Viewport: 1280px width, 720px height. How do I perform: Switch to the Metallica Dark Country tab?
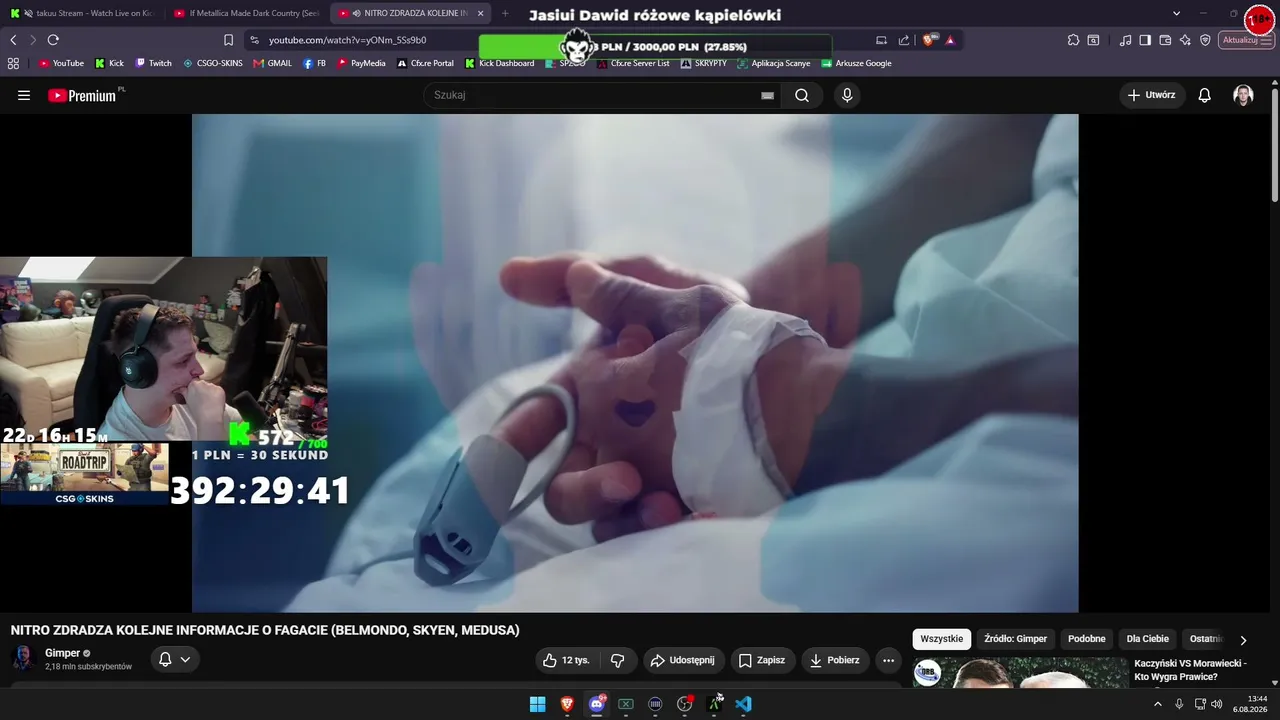246,13
